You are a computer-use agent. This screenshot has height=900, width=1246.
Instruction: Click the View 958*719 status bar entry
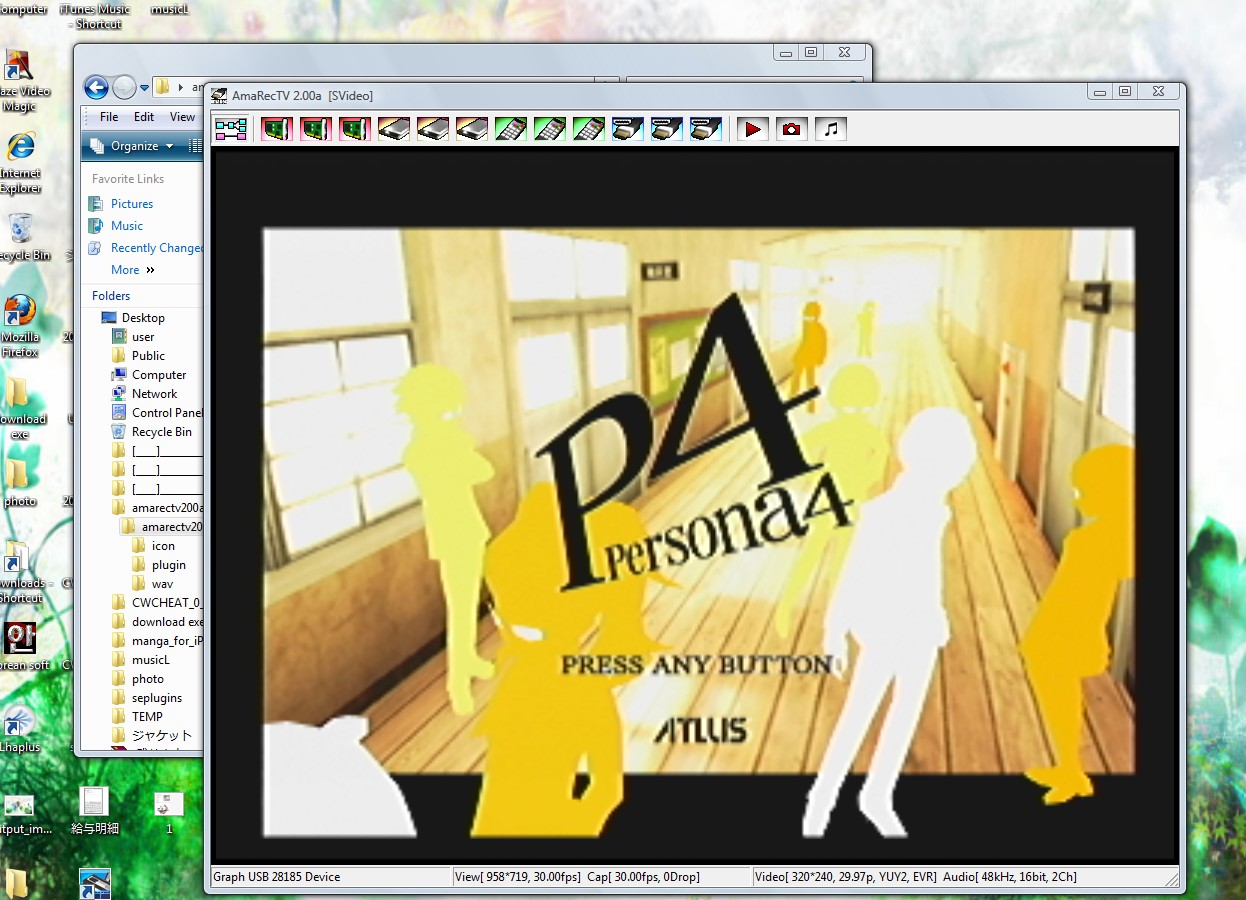click(x=518, y=877)
